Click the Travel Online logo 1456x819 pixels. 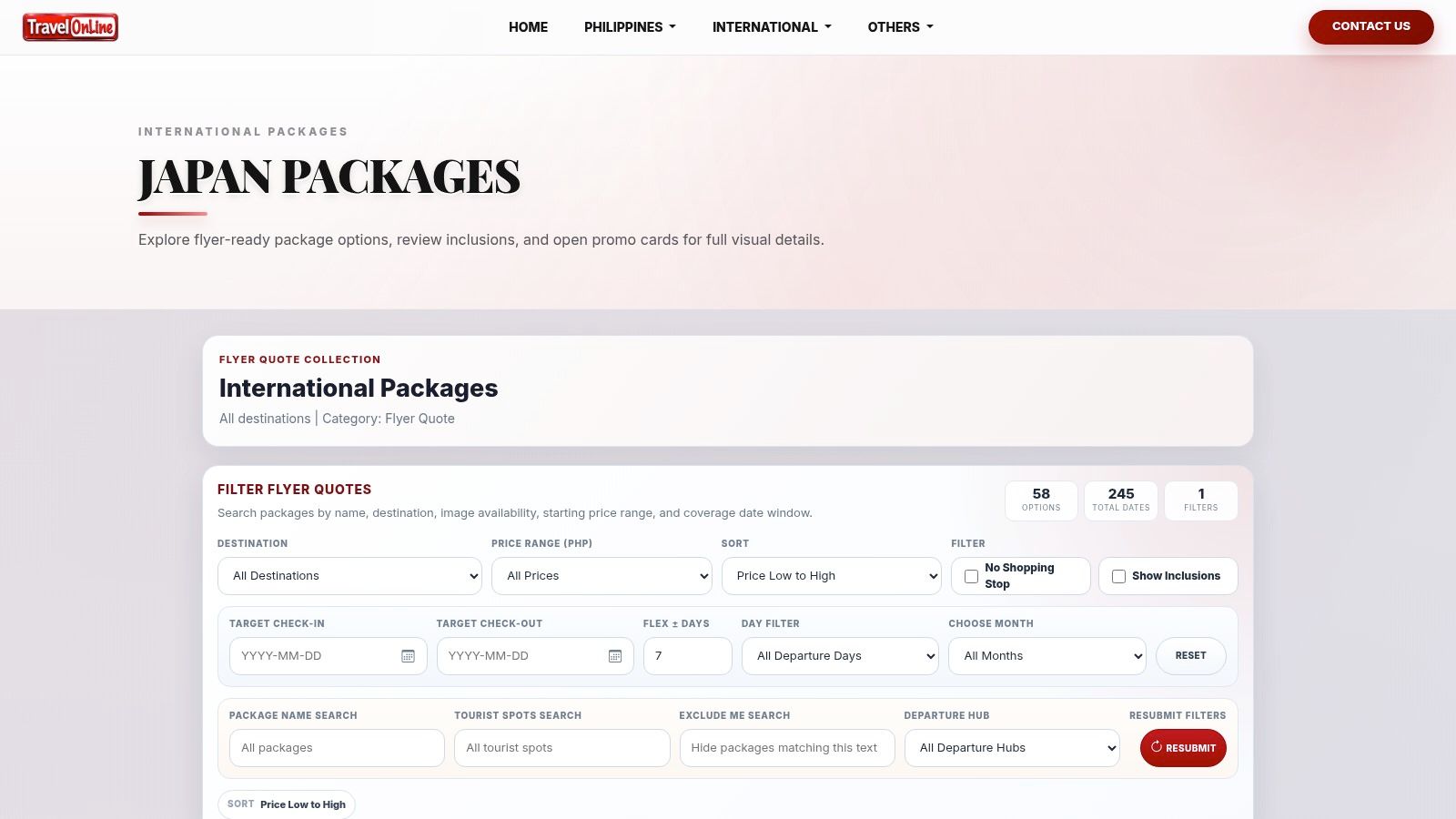pos(70,27)
